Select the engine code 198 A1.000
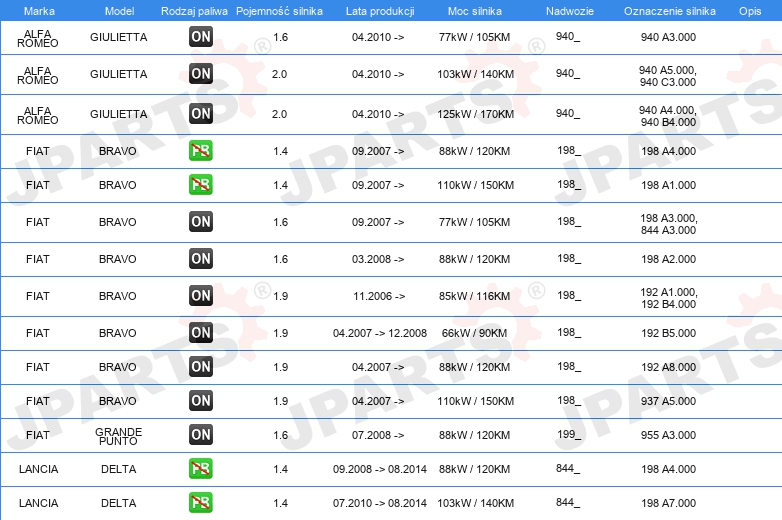This screenshot has width=782, height=520. click(x=668, y=185)
